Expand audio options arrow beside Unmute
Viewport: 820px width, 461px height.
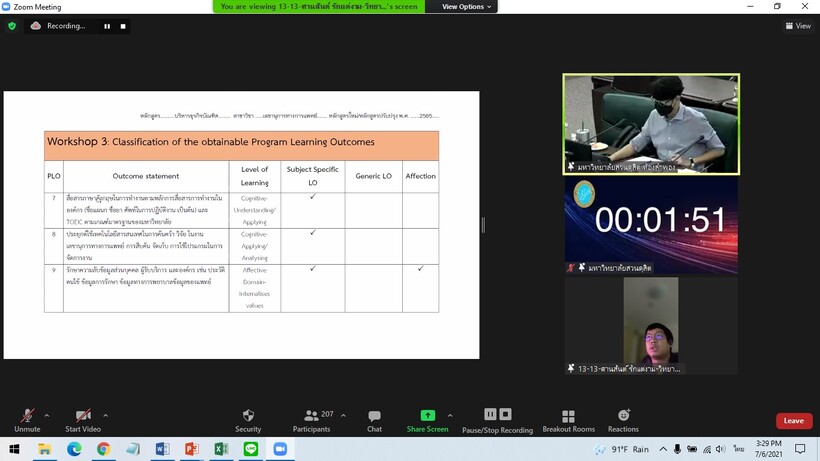pyautogui.click(x=47, y=416)
